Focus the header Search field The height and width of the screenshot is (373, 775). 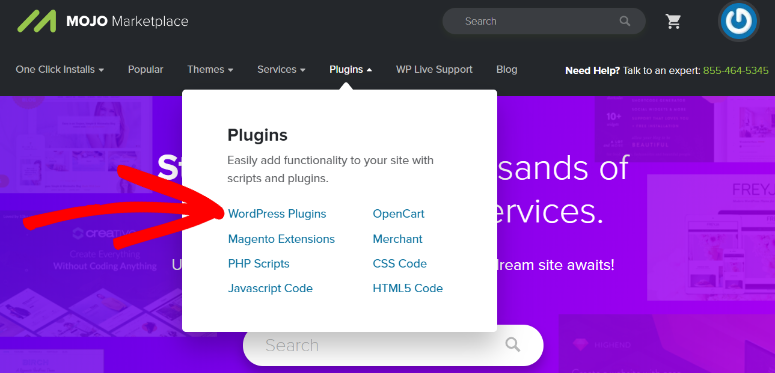(x=544, y=21)
